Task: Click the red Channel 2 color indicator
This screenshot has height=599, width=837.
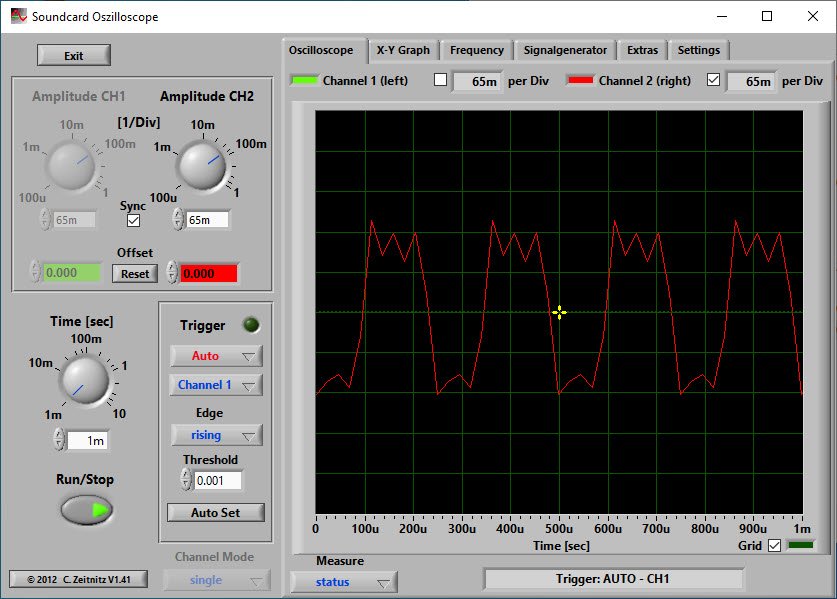Action: 580,81
